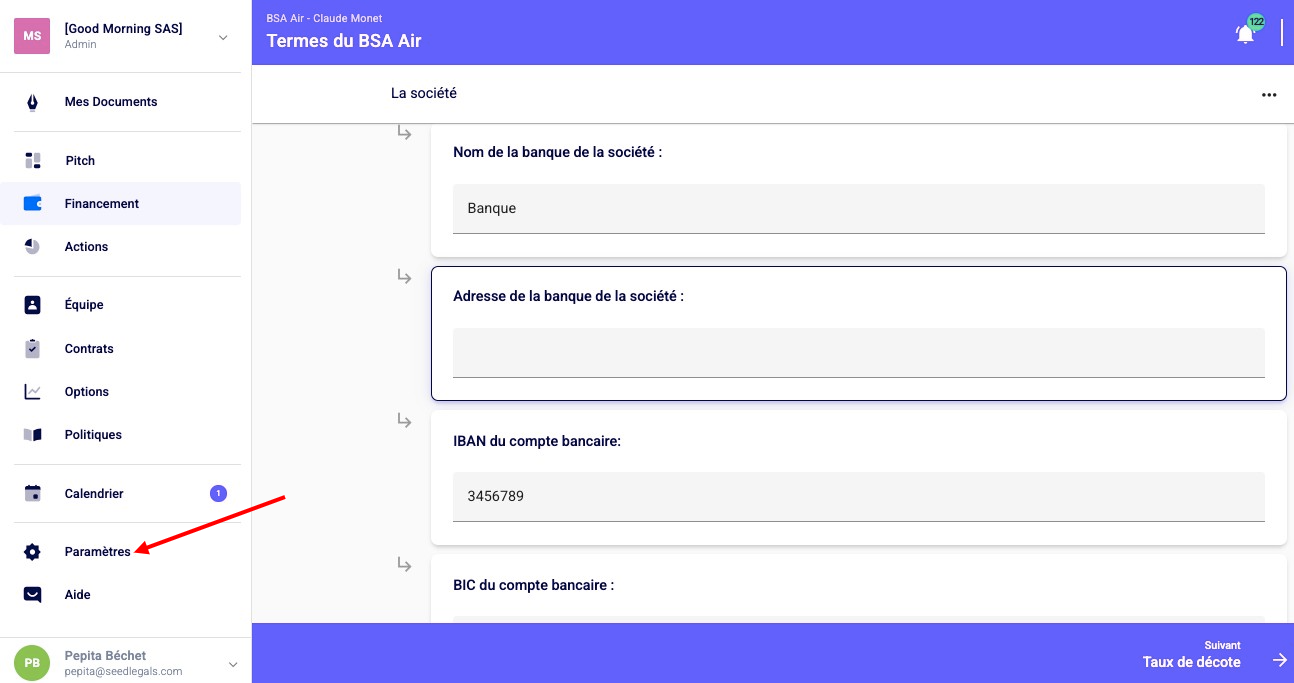Select the La société section tab
The height and width of the screenshot is (683, 1294).
[424, 93]
